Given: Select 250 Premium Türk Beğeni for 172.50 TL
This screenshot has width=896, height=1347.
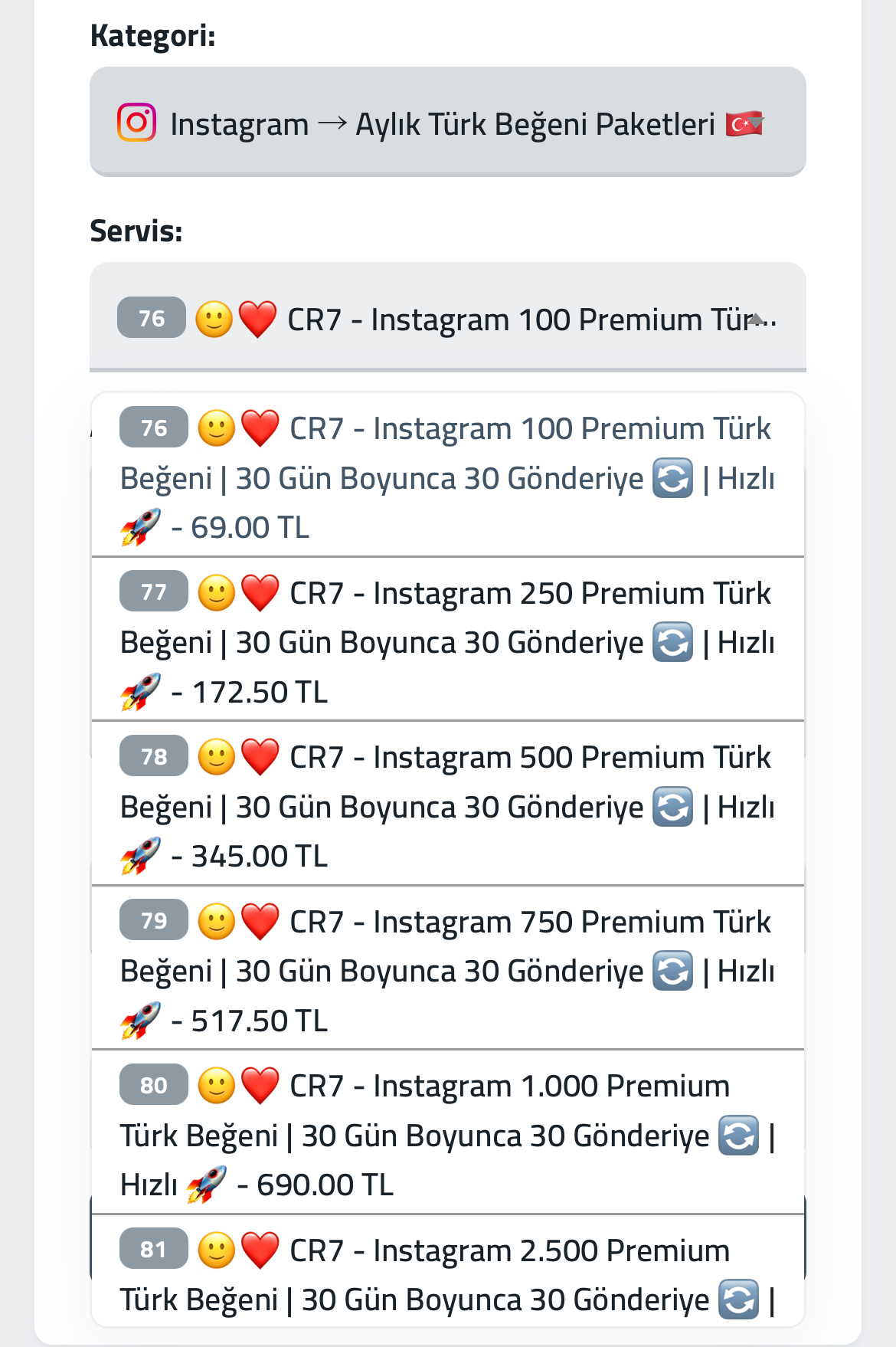Looking at the screenshot, I should [x=448, y=640].
